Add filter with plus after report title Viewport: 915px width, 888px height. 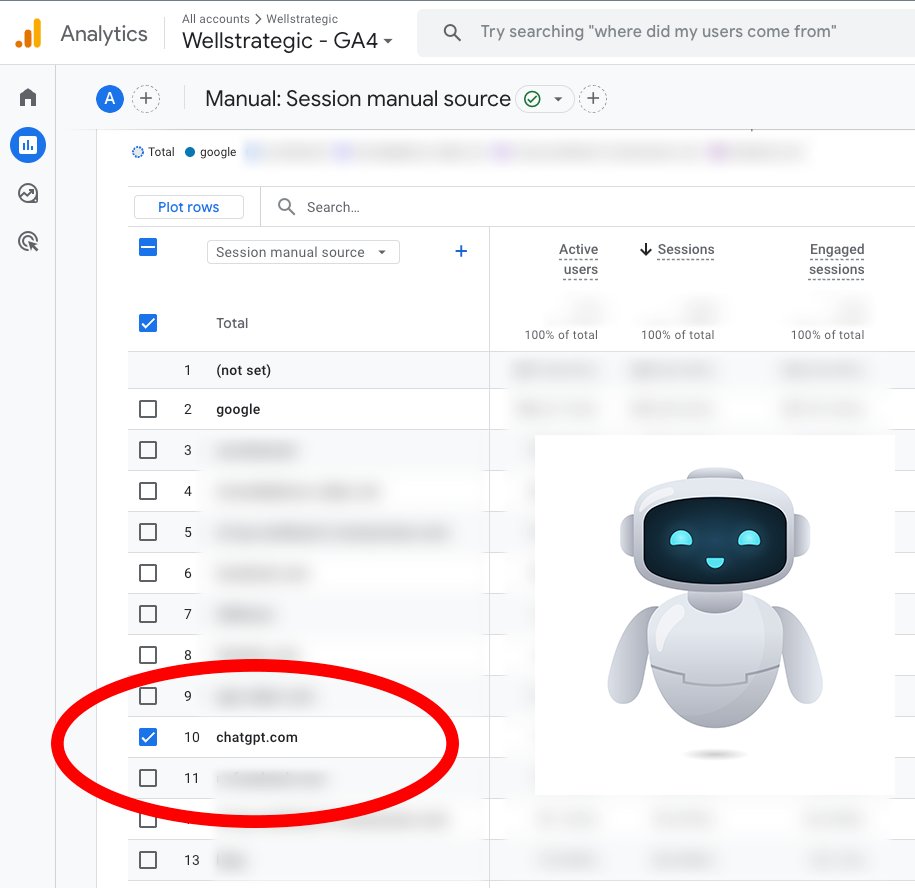click(x=593, y=99)
